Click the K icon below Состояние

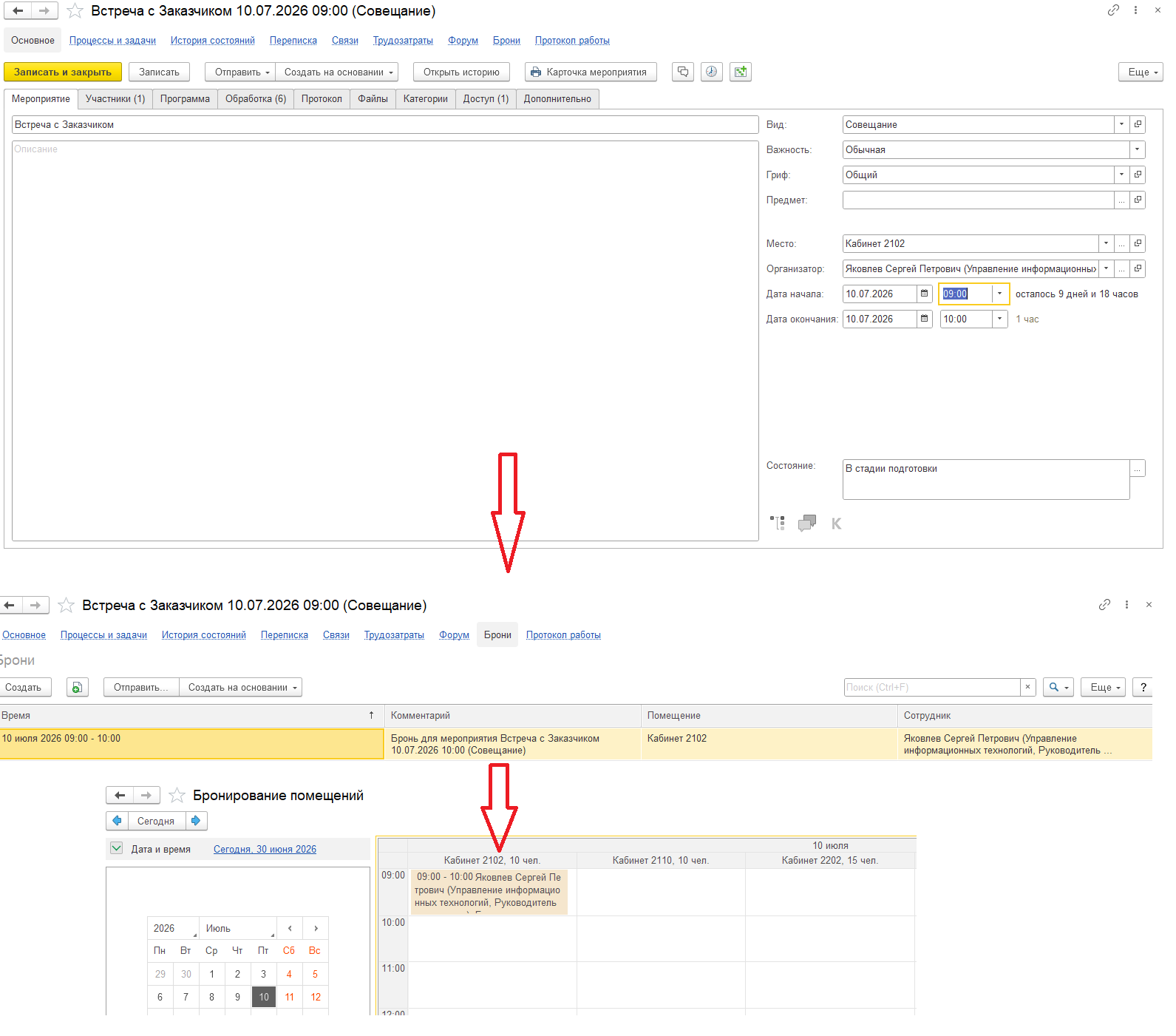837,524
